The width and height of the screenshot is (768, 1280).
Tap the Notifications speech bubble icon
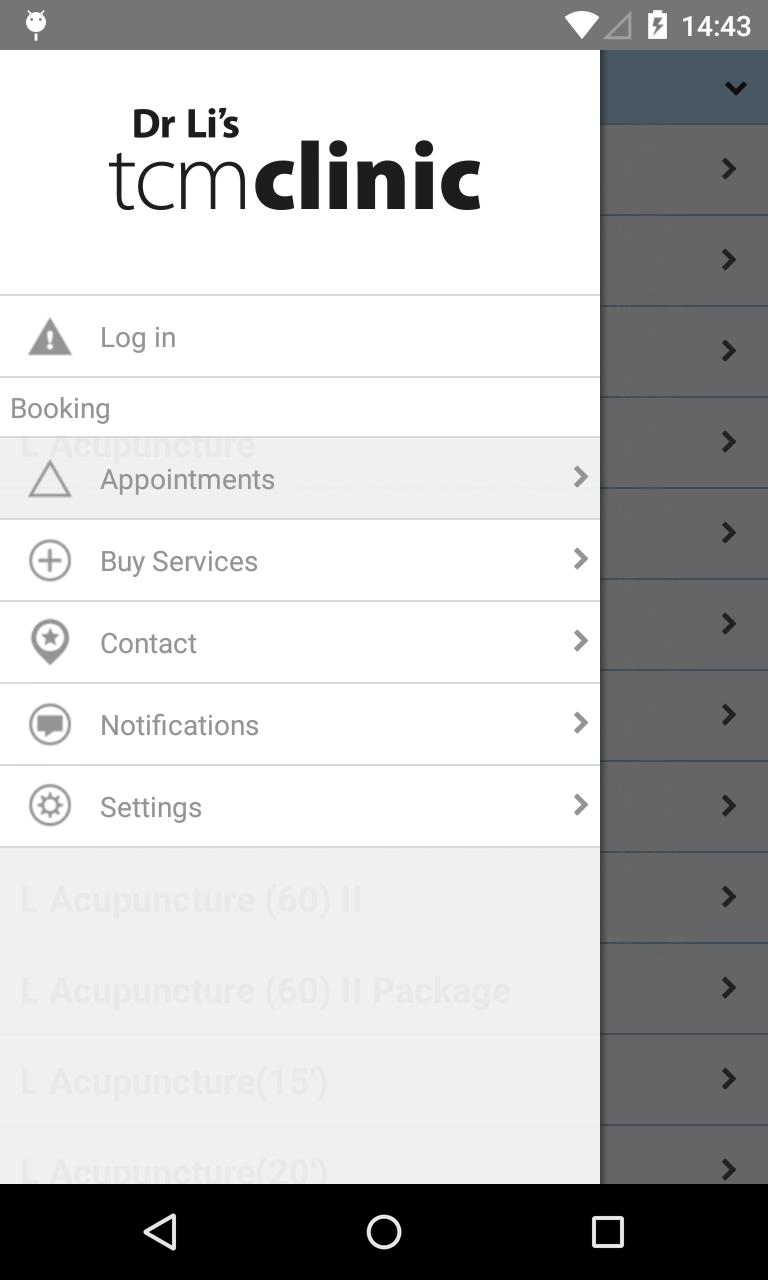pyautogui.click(x=50, y=724)
